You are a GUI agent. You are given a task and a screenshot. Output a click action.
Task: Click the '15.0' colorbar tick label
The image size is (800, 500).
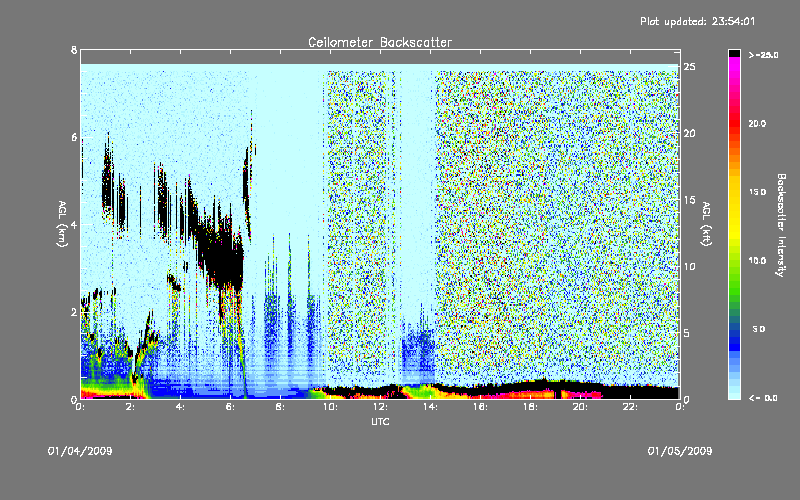(757, 192)
